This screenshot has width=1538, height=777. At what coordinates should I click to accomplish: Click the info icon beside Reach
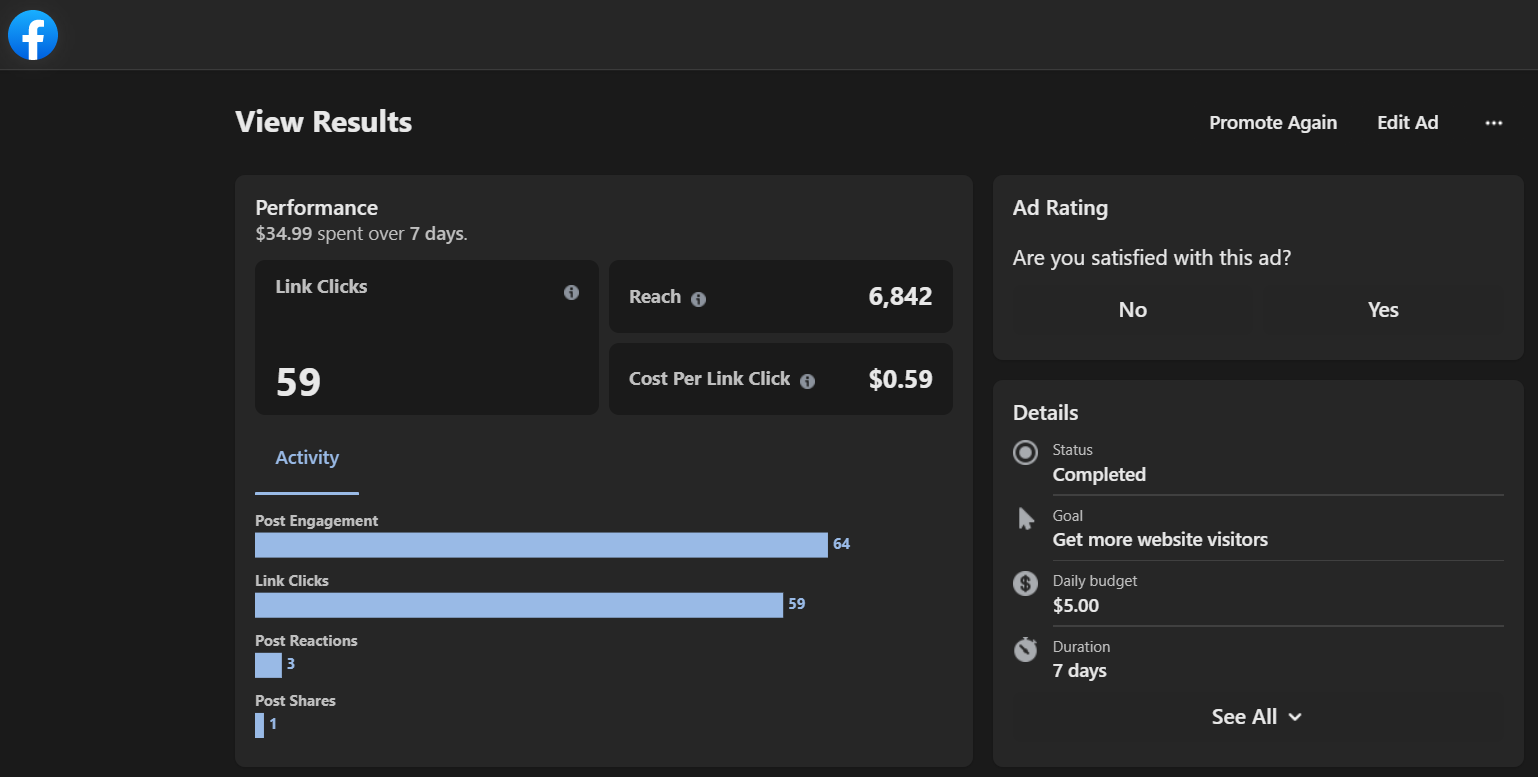coord(698,299)
